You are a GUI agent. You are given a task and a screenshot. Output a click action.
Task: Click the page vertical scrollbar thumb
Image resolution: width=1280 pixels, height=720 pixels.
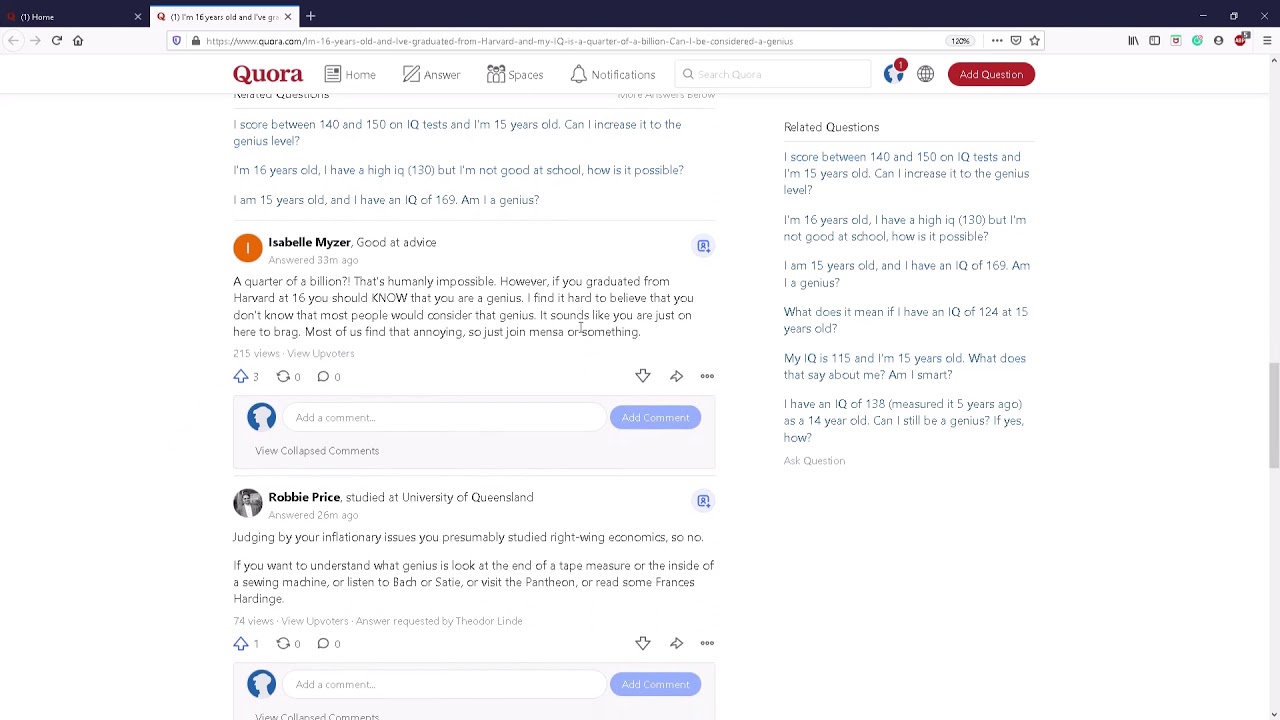tap(1273, 415)
